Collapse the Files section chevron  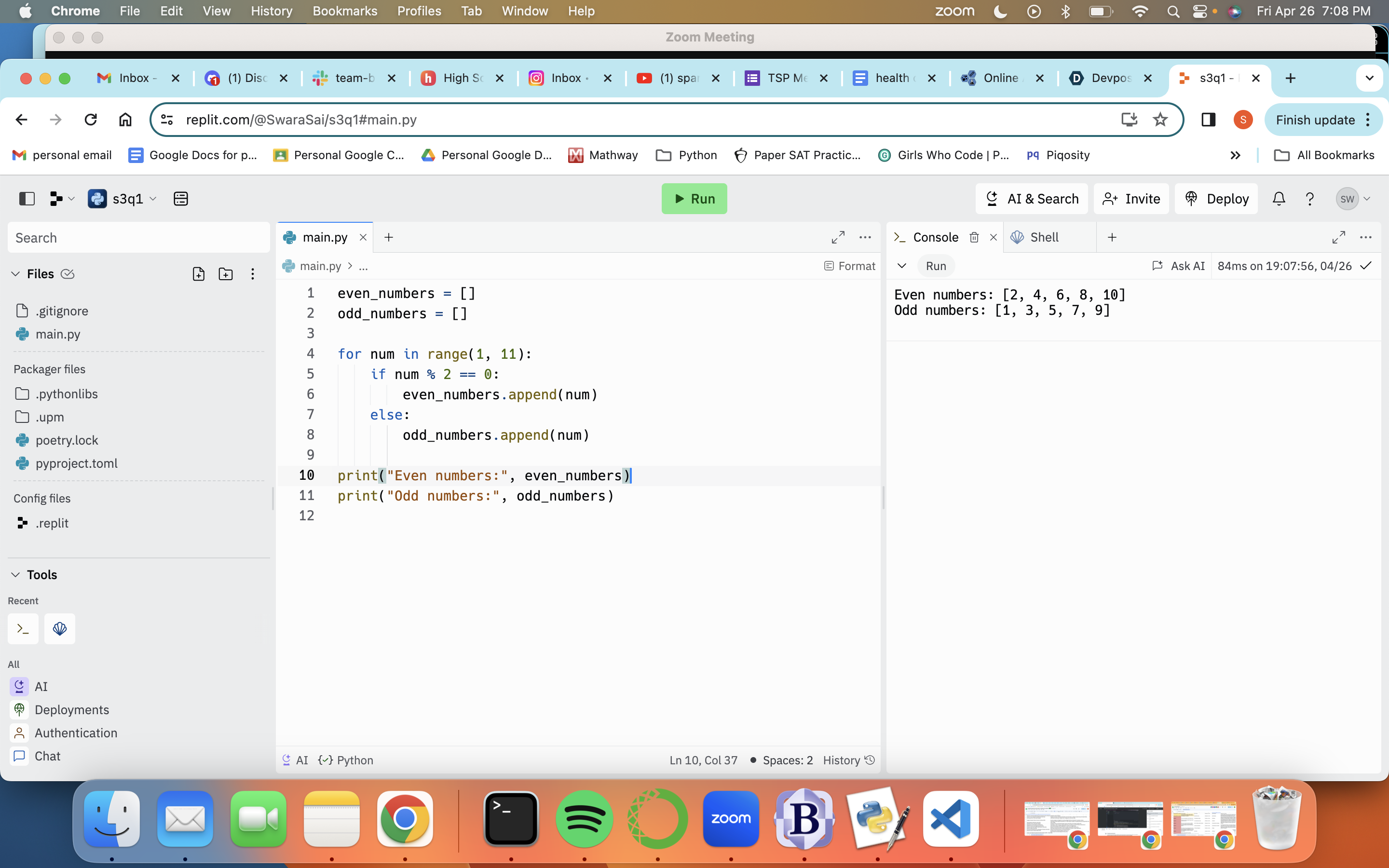[x=15, y=274]
